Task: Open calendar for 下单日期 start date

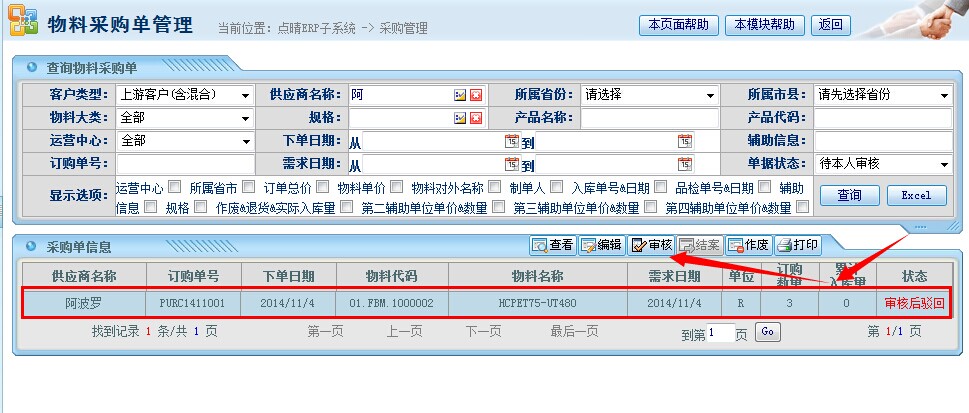Action: pos(511,141)
